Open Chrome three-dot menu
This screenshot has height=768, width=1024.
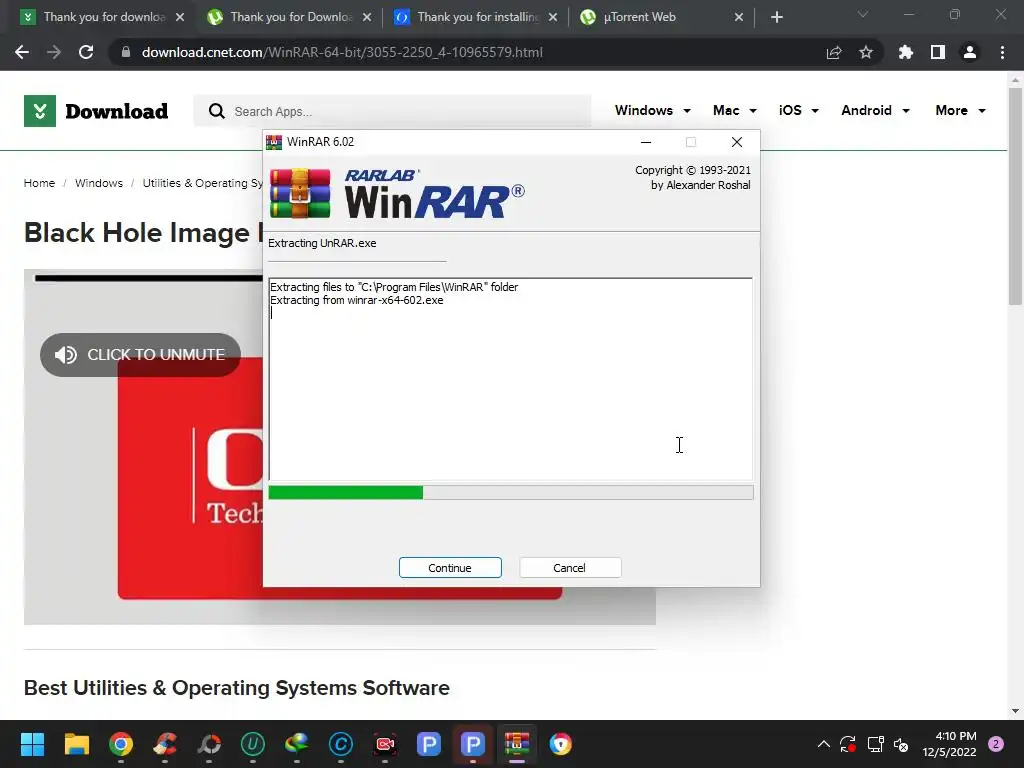click(x=1002, y=52)
